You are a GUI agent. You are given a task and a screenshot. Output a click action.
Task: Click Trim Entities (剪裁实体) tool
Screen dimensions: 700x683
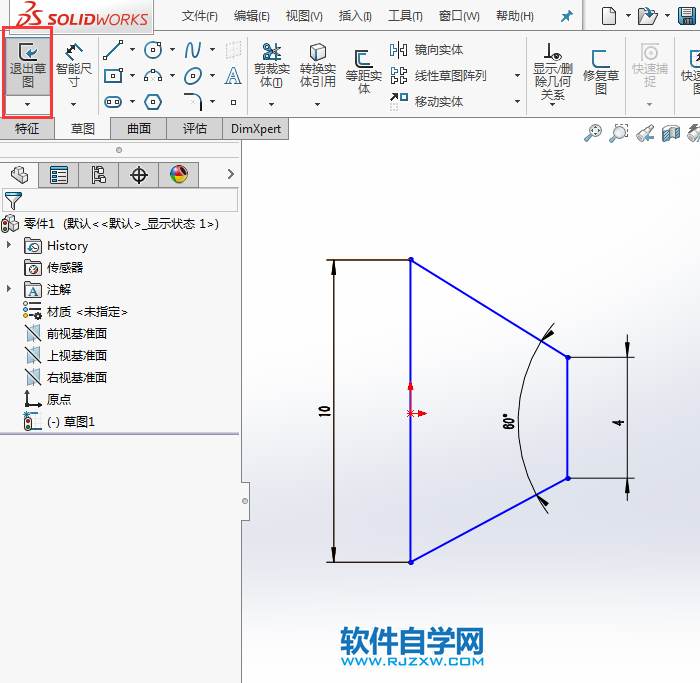[271, 65]
